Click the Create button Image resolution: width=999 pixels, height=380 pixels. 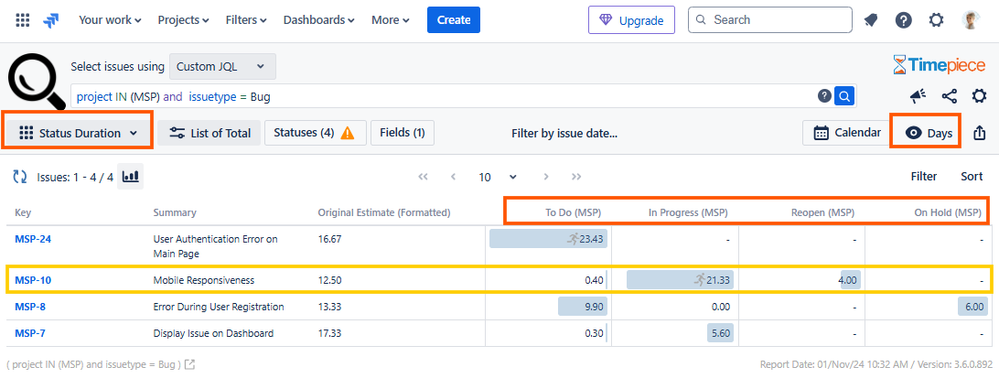(454, 20)
